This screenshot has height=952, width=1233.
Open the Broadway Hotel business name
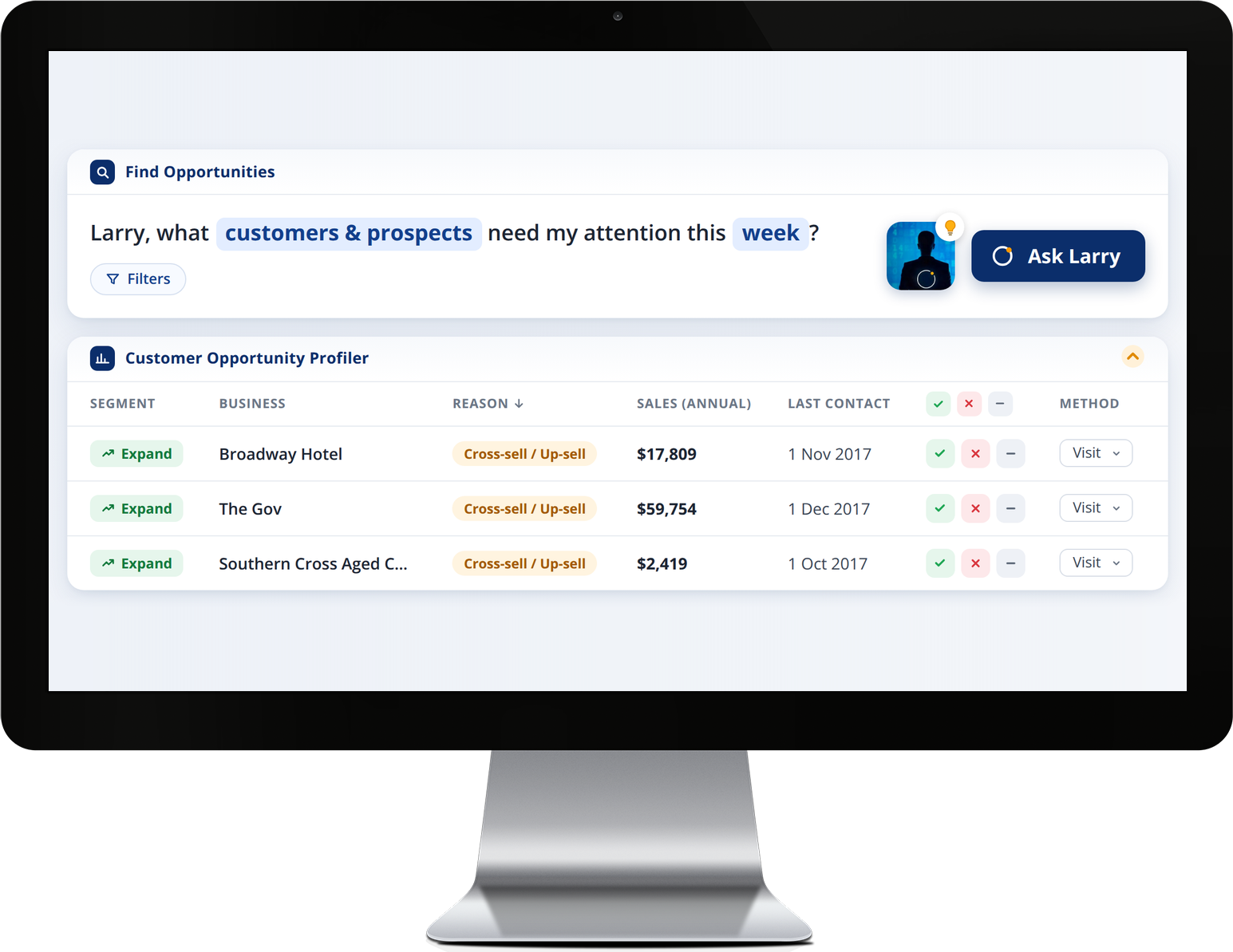[x=281, y=454]
